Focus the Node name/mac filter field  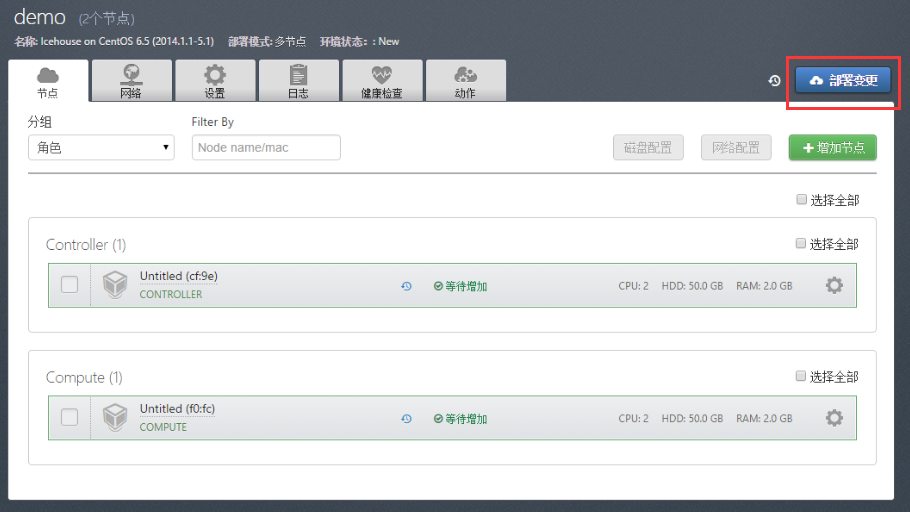tap(266, 147)
